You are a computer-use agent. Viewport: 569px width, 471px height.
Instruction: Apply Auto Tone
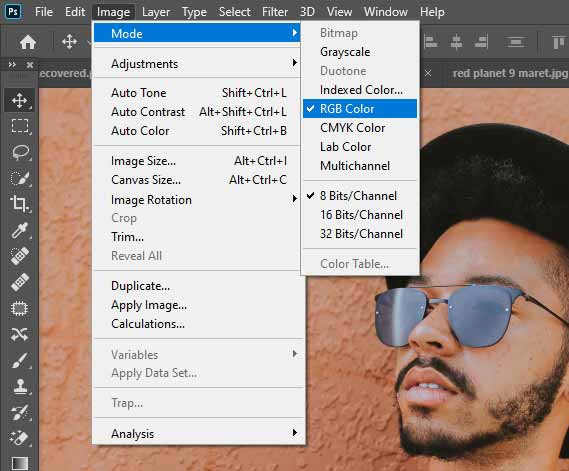[x=197, y=93]
